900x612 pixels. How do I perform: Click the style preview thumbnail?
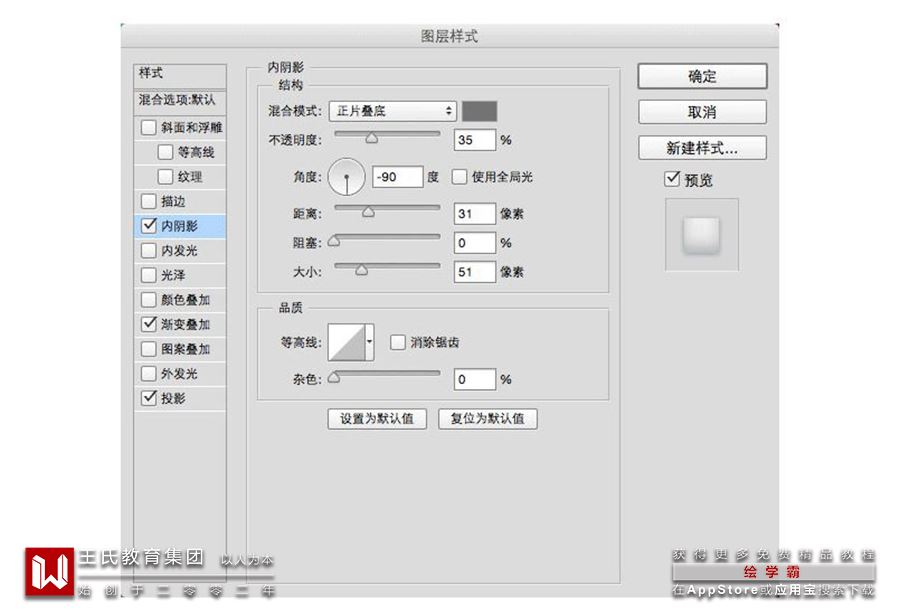(x=701, y=234)
